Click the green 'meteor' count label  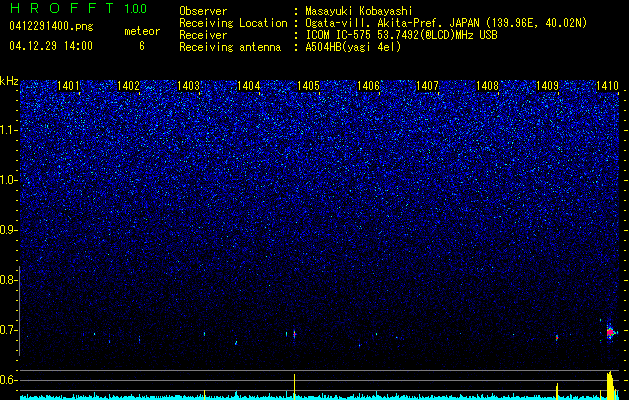(x=142, y=31)
